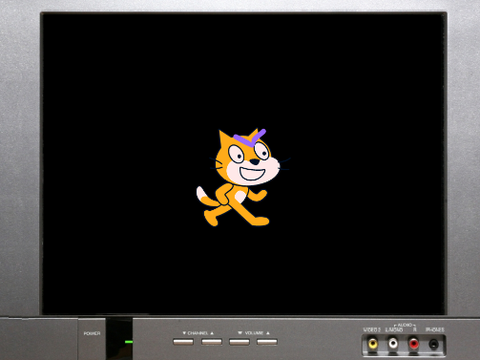Screen dimensions: 480x360
Task: Click the black PHONES headphone jack
Action: tap(434, 343)
